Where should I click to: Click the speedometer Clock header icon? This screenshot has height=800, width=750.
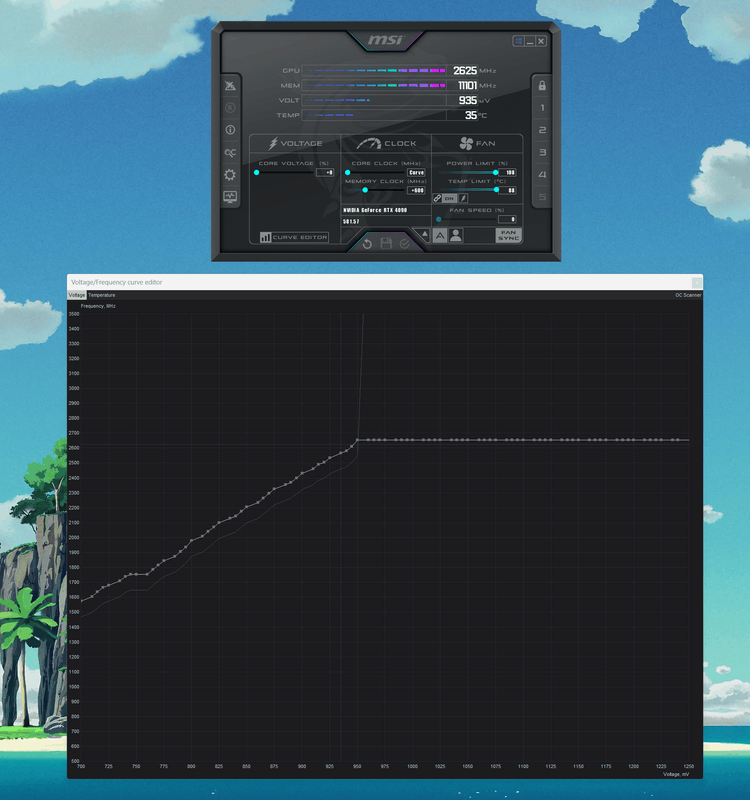click(368, 143)
